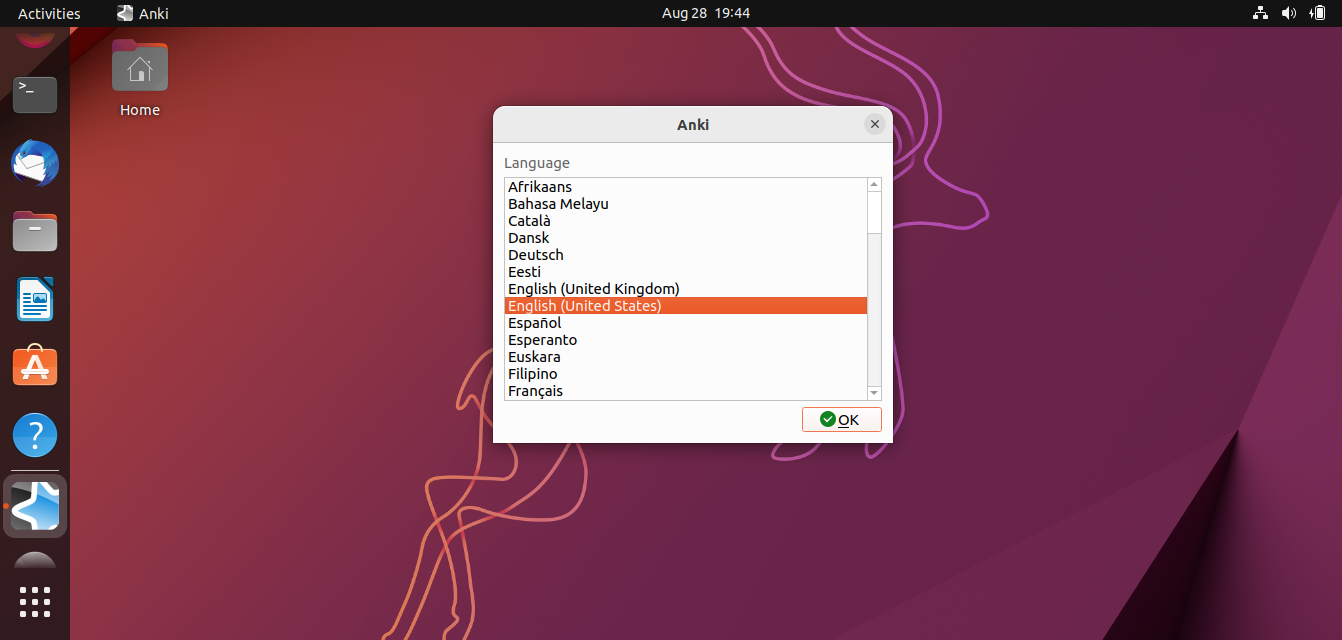This screenshot has height=640, width=1342.
Task: Open the Help application
Action: pyautogui.click(x=34, y=435)
